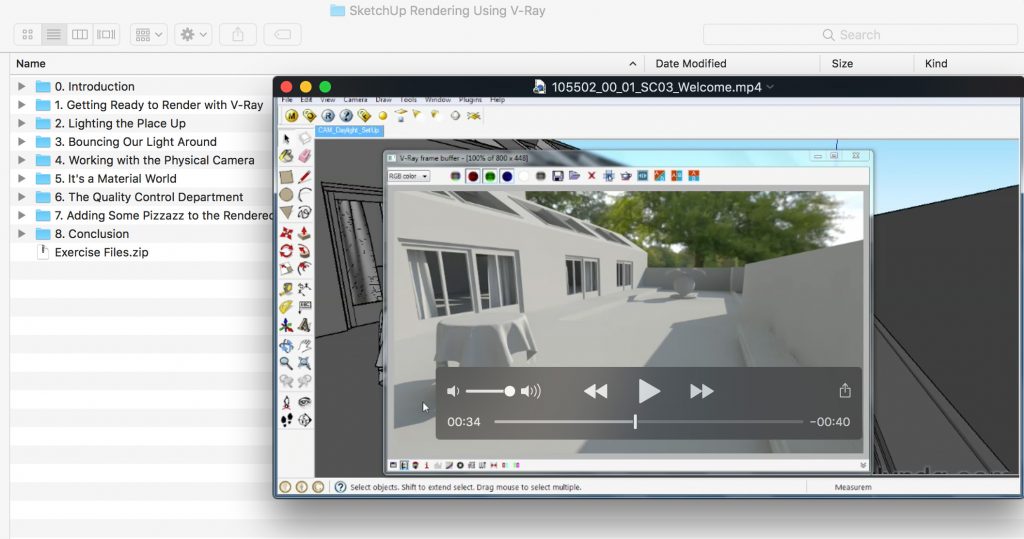Click the V-Ray frame buffer open folder icon

tap(575, 176)
